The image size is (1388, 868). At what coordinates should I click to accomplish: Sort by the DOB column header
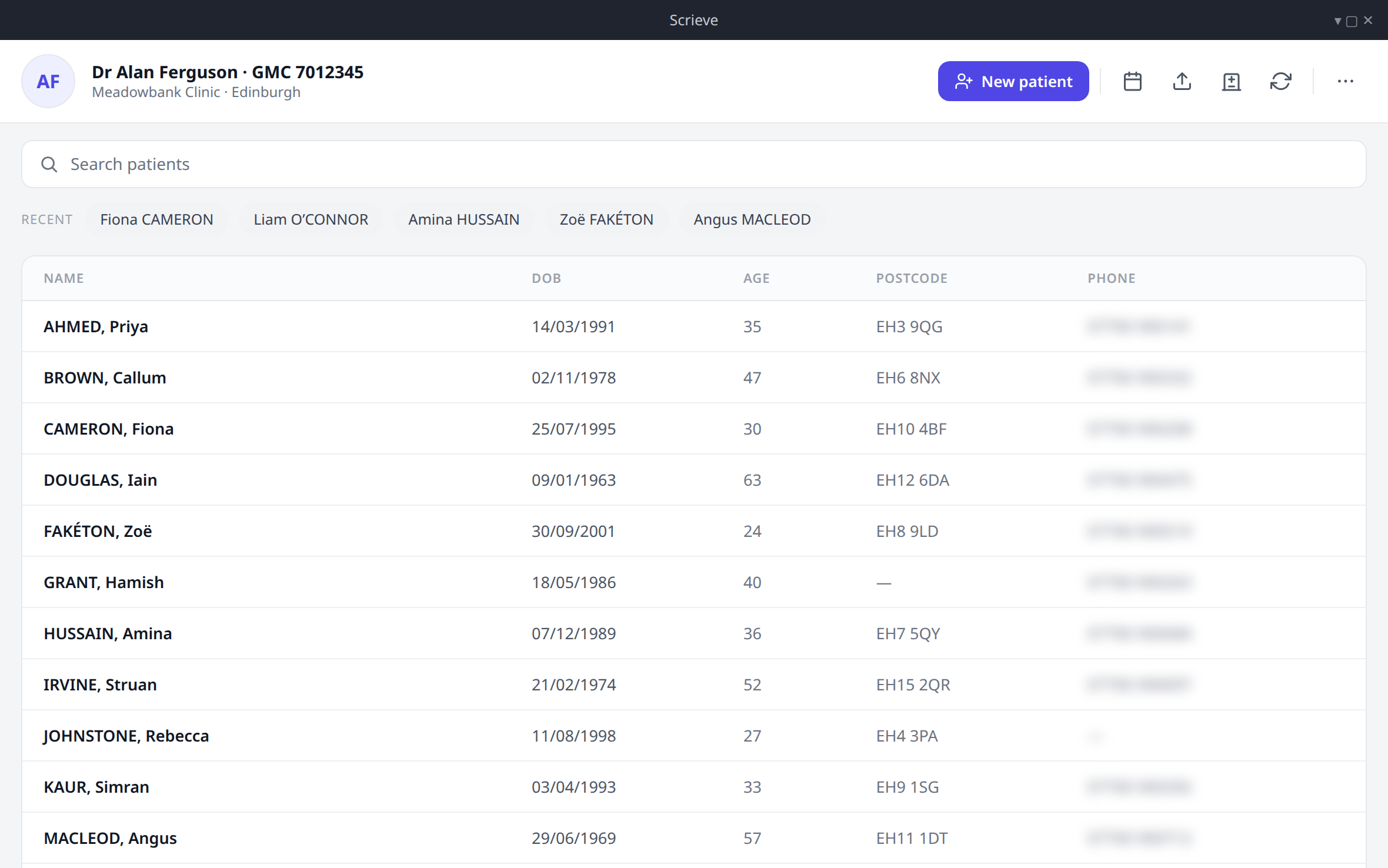pos(546,278)
